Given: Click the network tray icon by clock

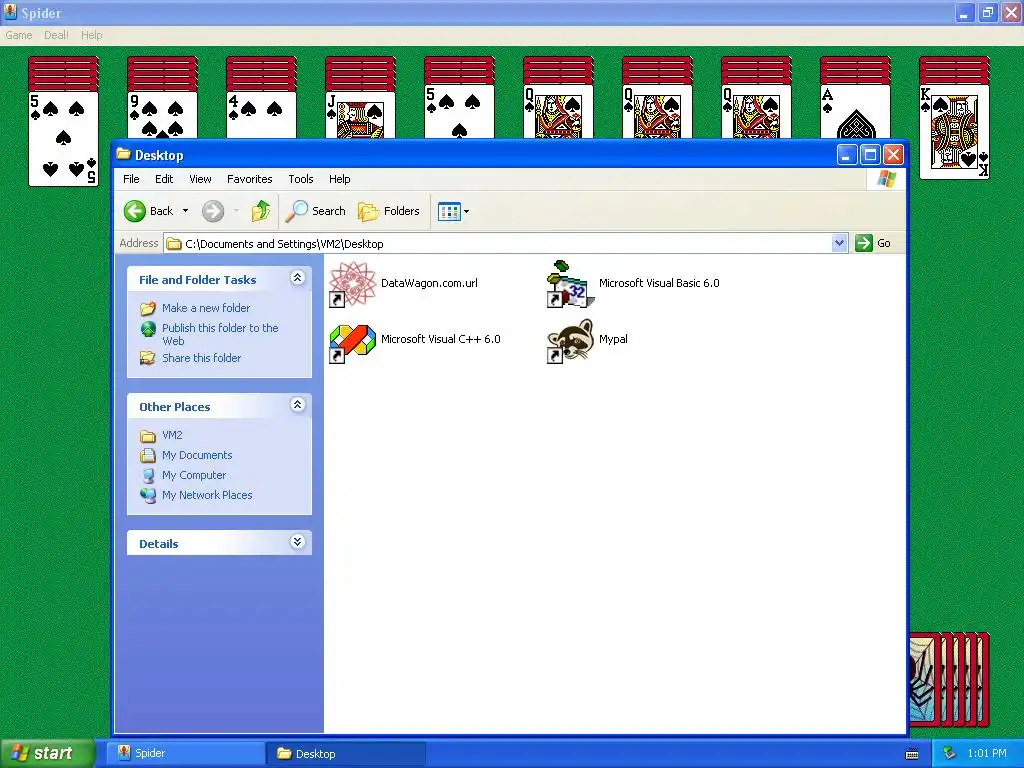Looking at the screenshot, I should 950,754.
